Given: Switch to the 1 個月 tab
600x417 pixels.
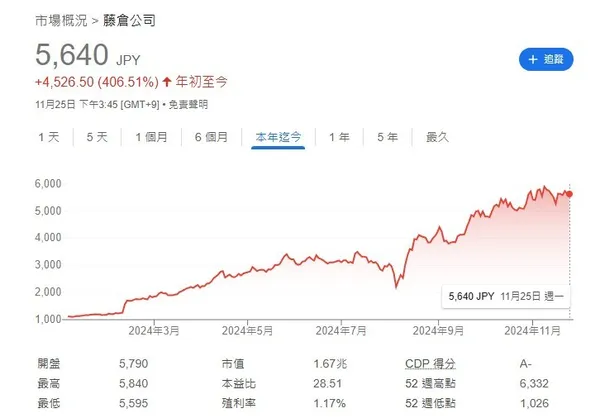Looking at the screenshot, I should click(x=152, y=137).
